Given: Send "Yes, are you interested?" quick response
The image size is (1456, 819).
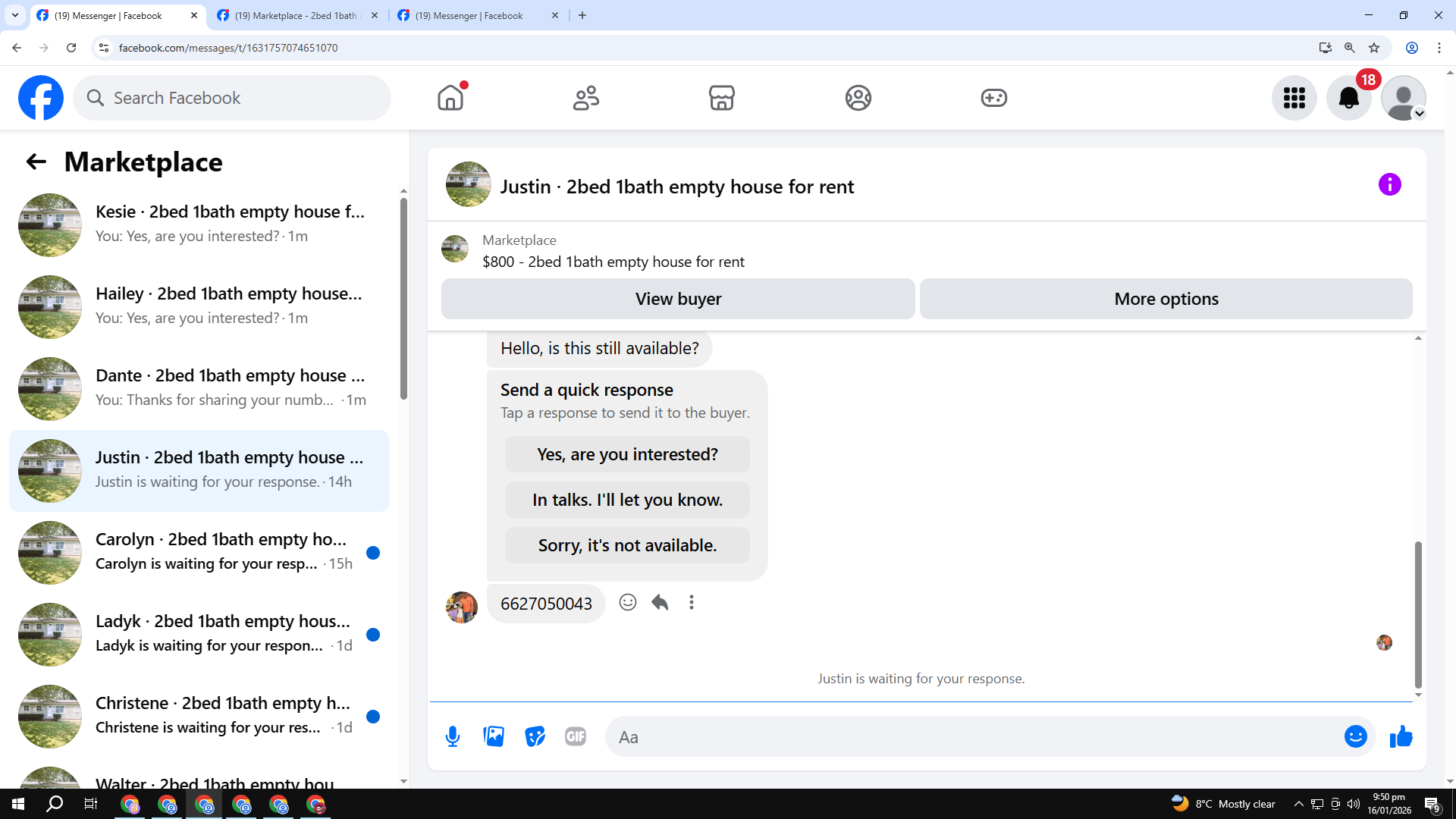Looking at the screenshot, I should tap(627, 454).
